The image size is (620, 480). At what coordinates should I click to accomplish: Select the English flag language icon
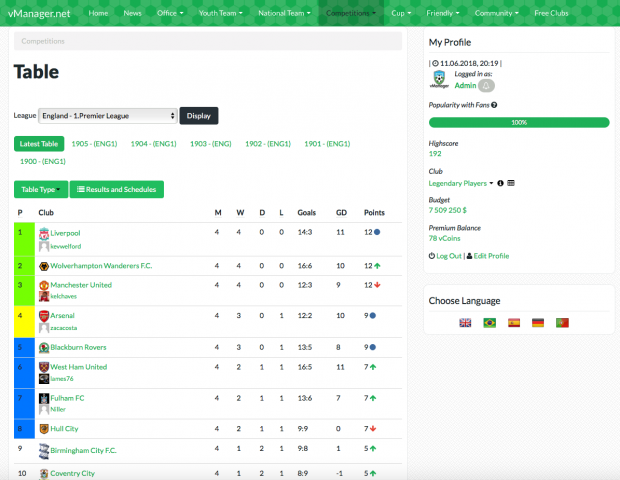pyautogui.click(x=465, y=323)
